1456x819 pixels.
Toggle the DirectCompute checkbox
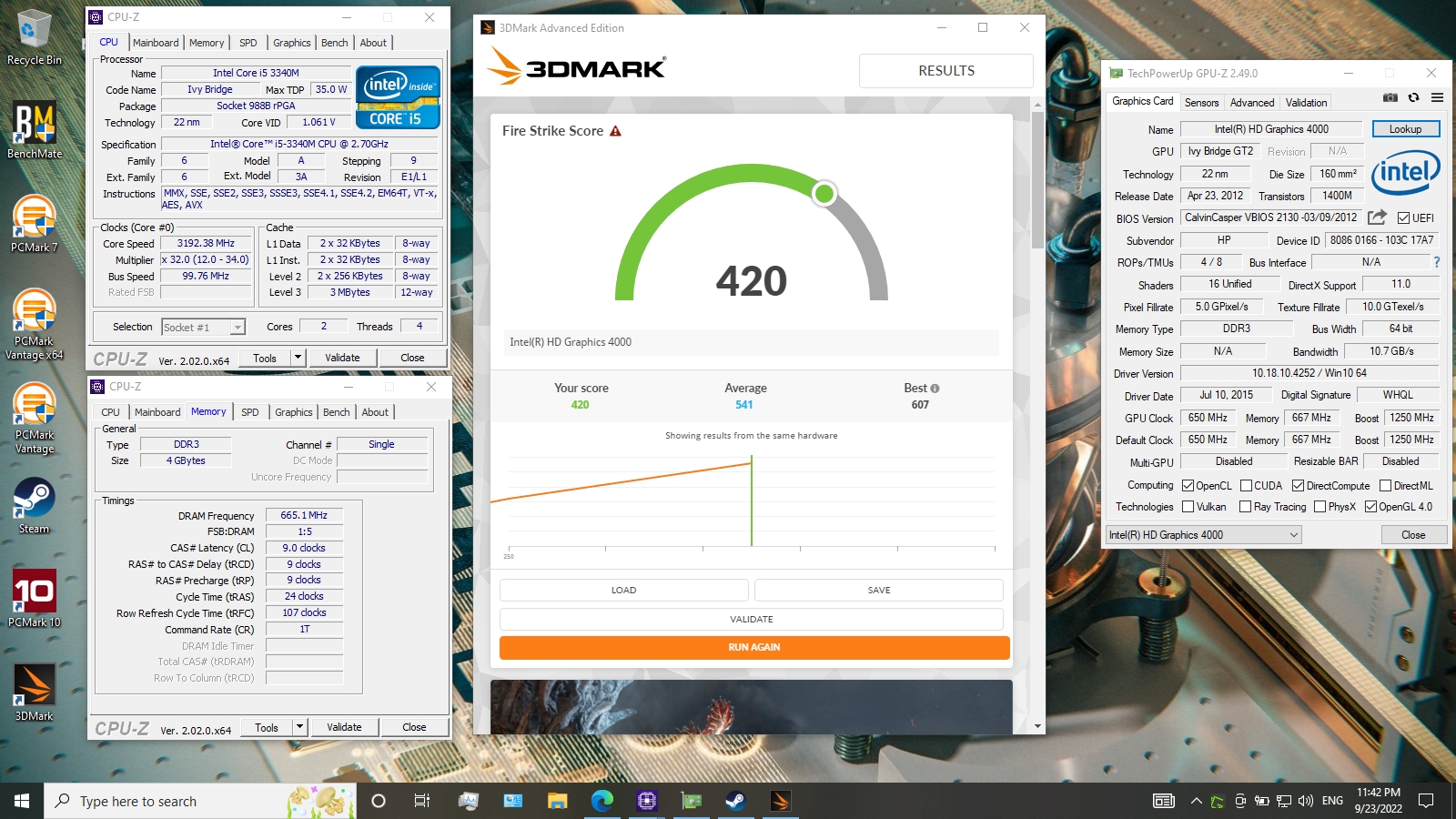pos(1298,486)
